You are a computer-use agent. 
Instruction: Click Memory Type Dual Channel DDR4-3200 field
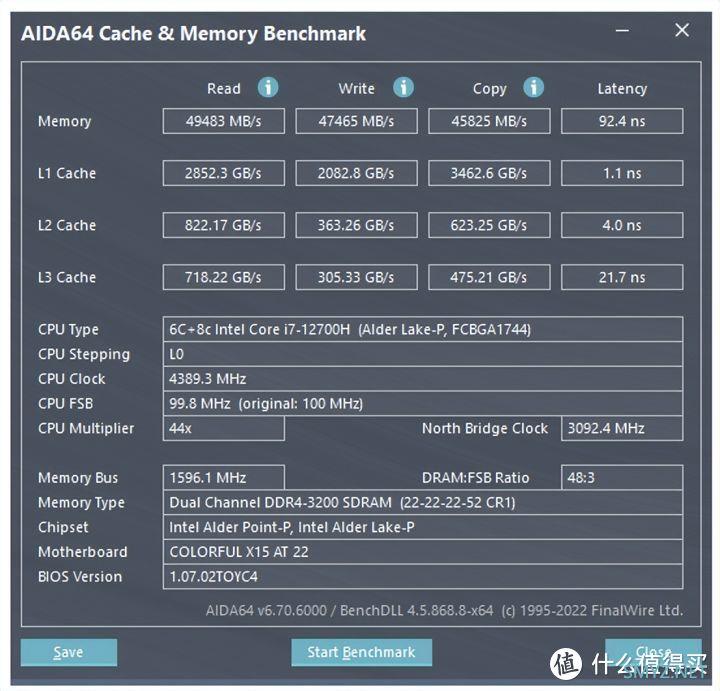423,502
